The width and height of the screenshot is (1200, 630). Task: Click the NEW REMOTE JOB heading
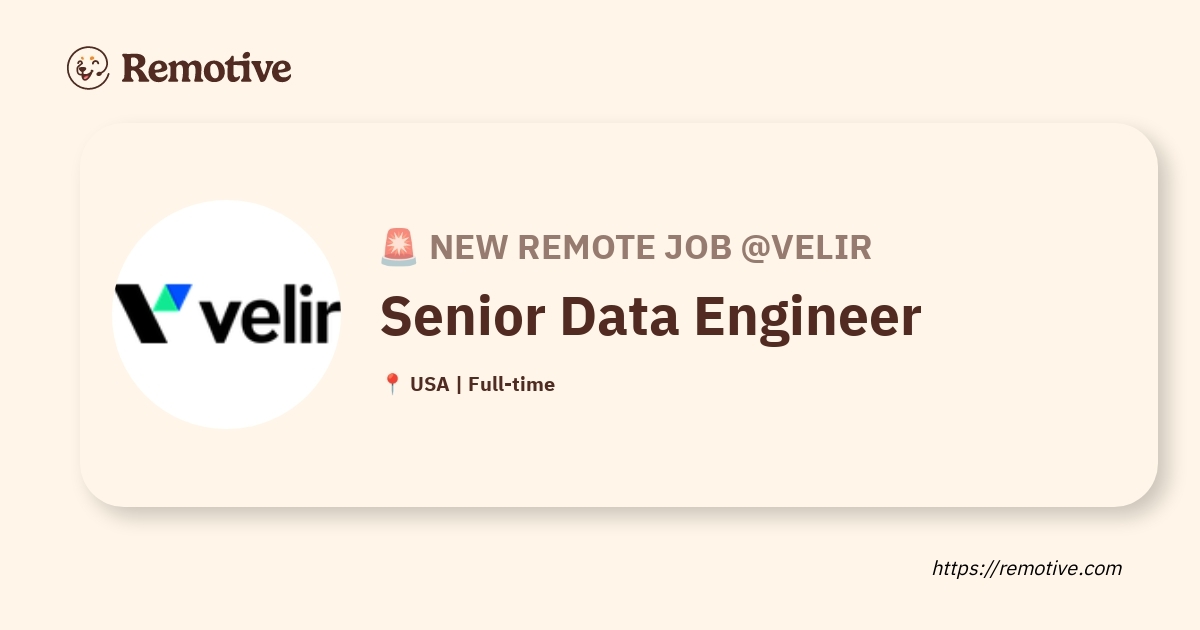coord(581,248)
